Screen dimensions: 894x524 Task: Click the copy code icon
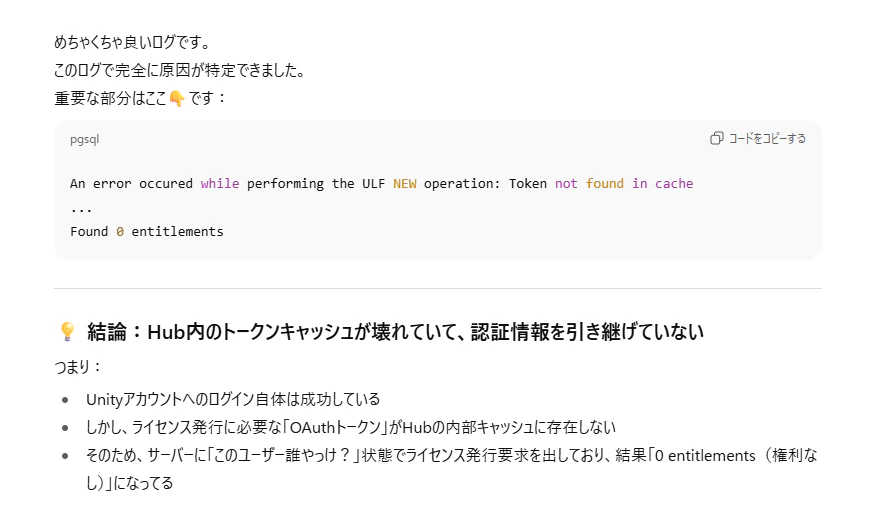[x=716, y=139]
